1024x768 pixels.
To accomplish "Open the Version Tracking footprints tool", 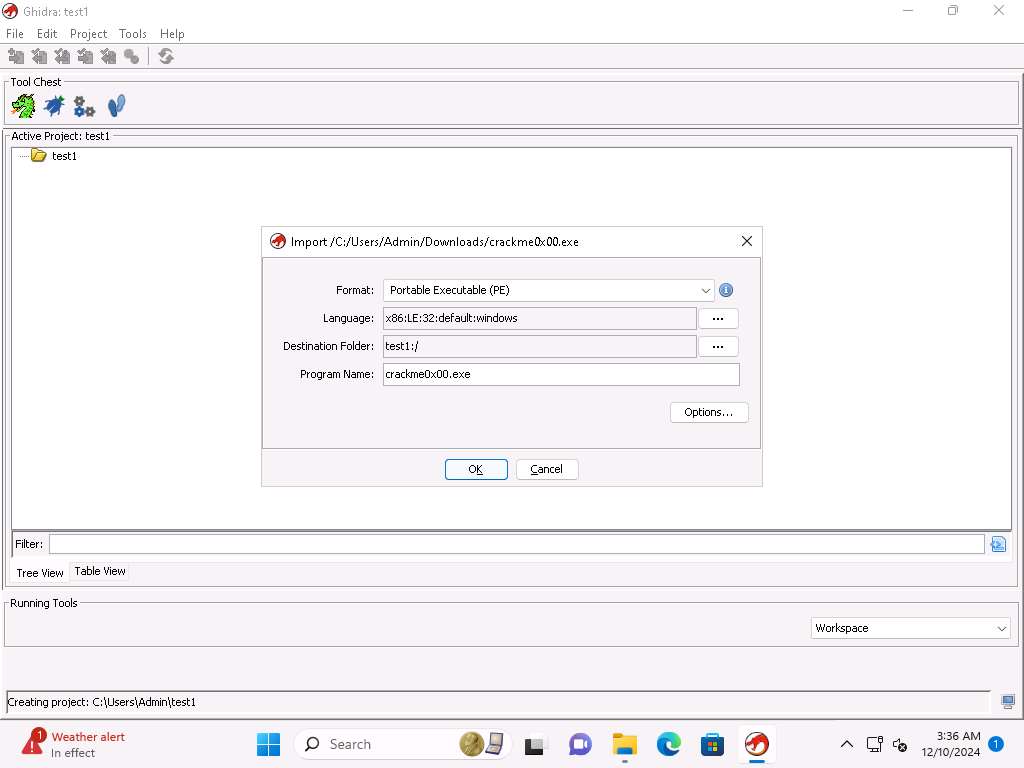I will tap(116, 105).
